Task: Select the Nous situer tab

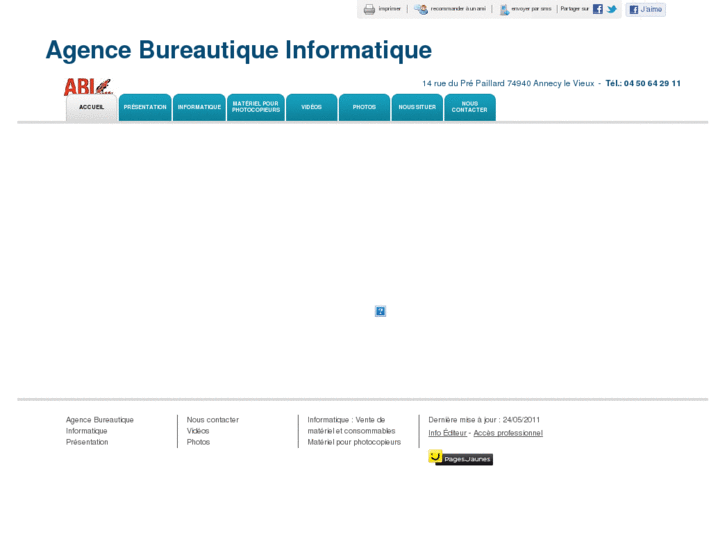Action: coord(417,107)
